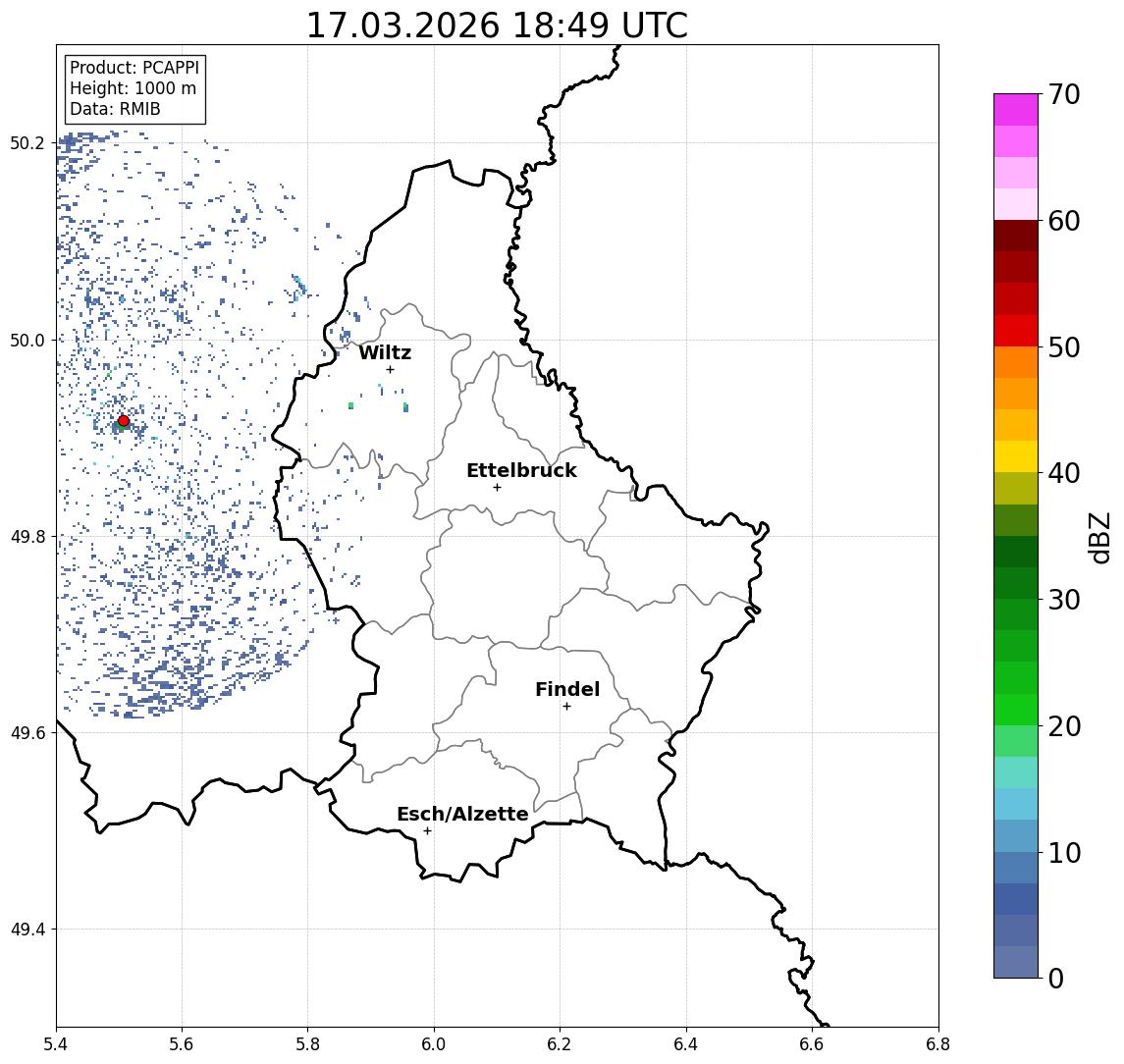Click the 60 tick on colorbar
The image size is (1124, 1064).
(x=1064, y=221)
